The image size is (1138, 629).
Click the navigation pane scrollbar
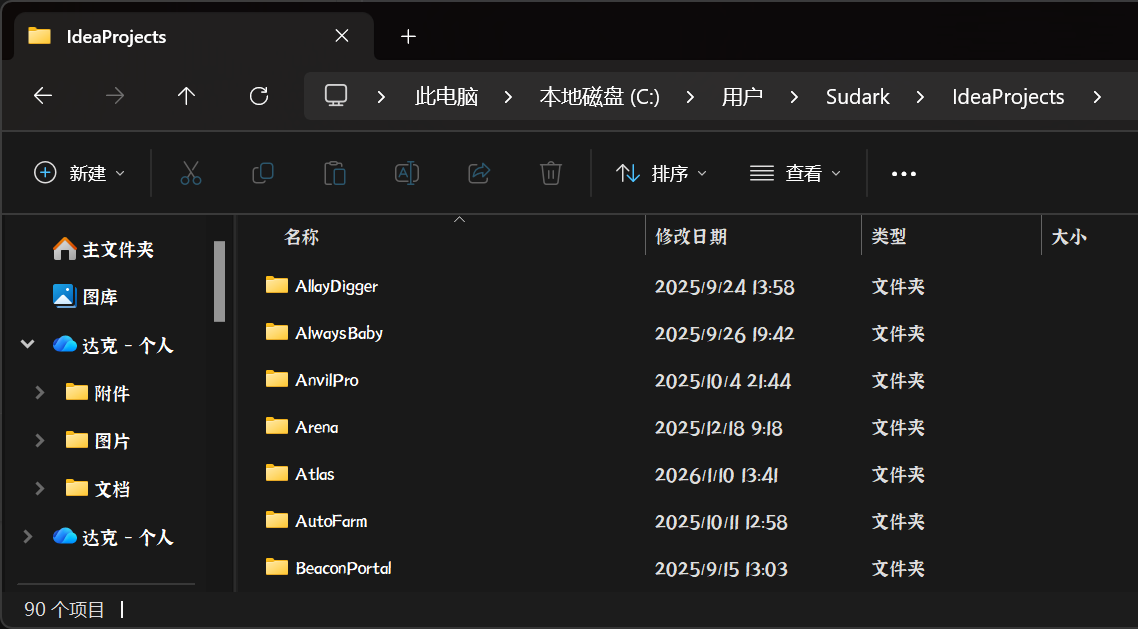(220, 281)
